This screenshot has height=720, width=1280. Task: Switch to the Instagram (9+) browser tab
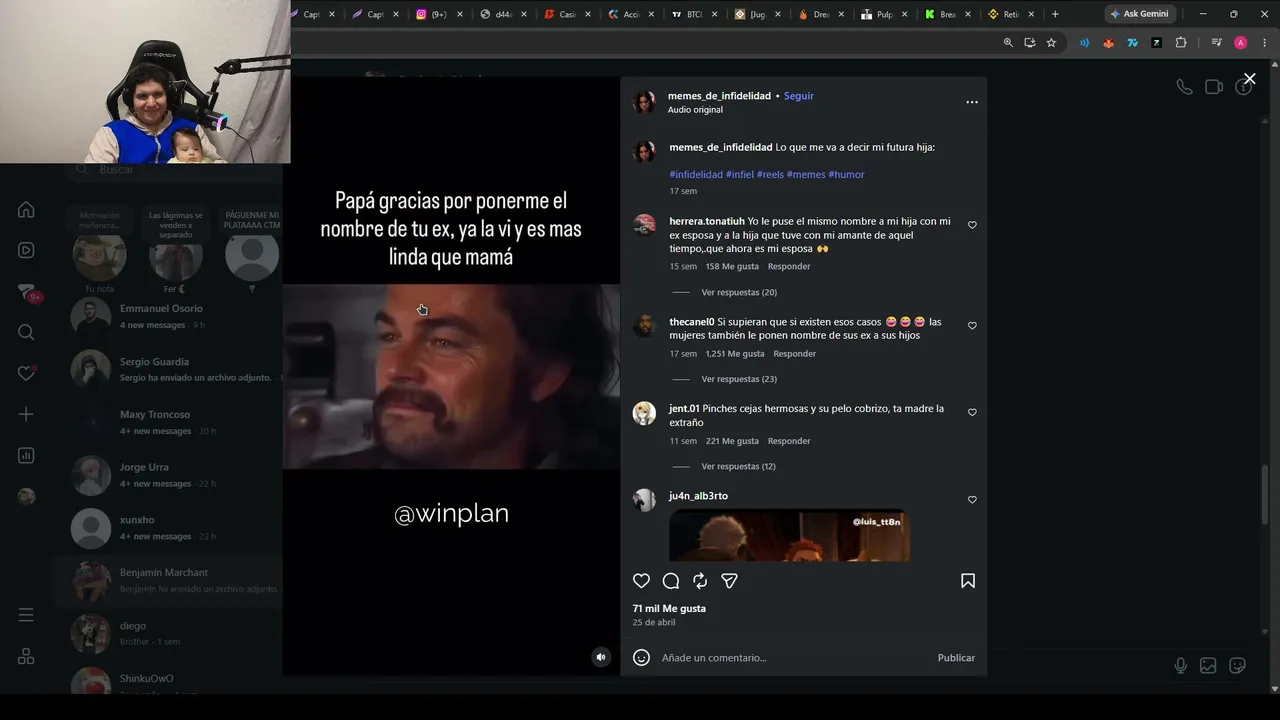coord(440,14)
